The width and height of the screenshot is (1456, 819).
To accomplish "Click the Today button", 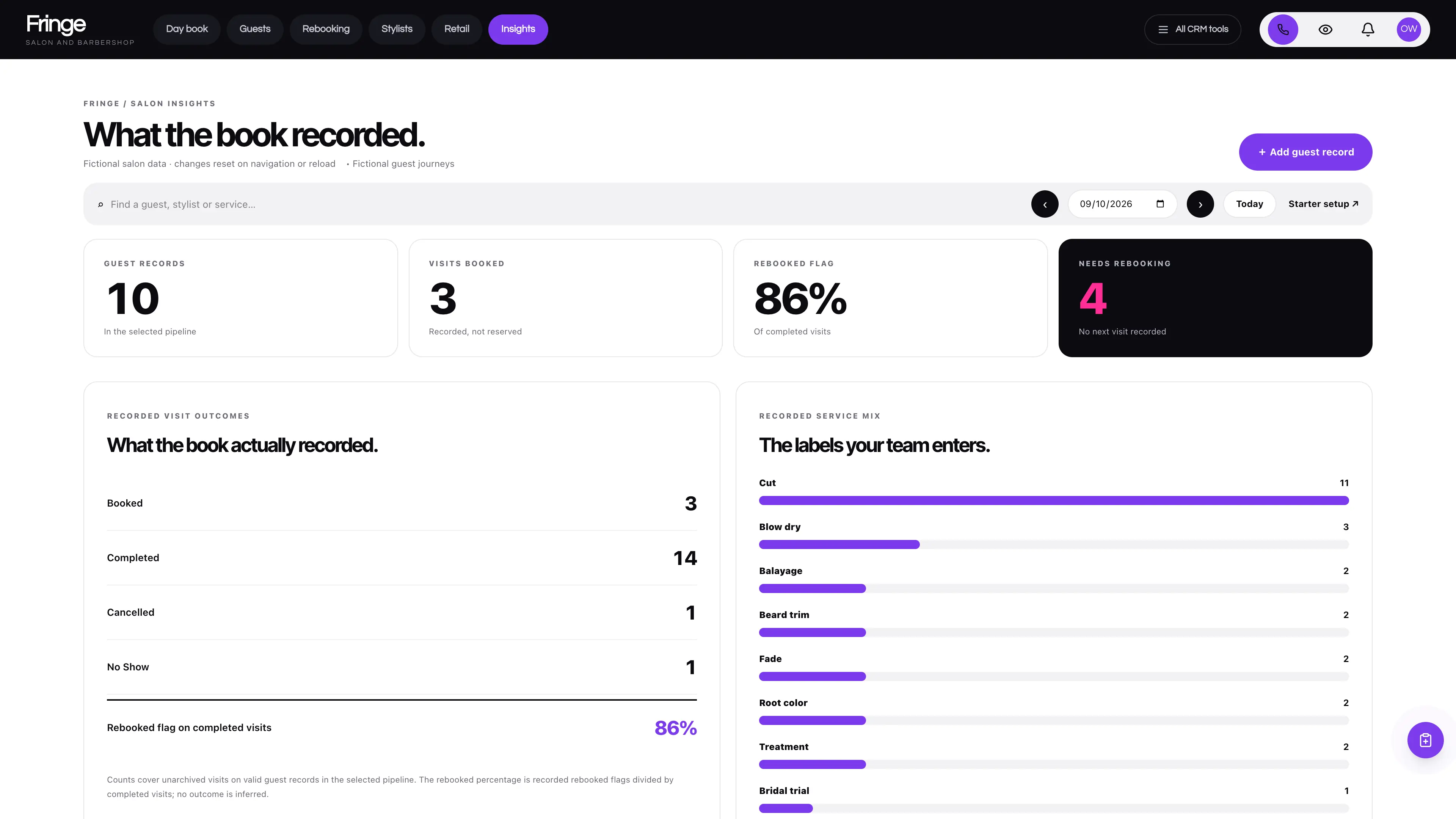I will [x=1249, y=204].
